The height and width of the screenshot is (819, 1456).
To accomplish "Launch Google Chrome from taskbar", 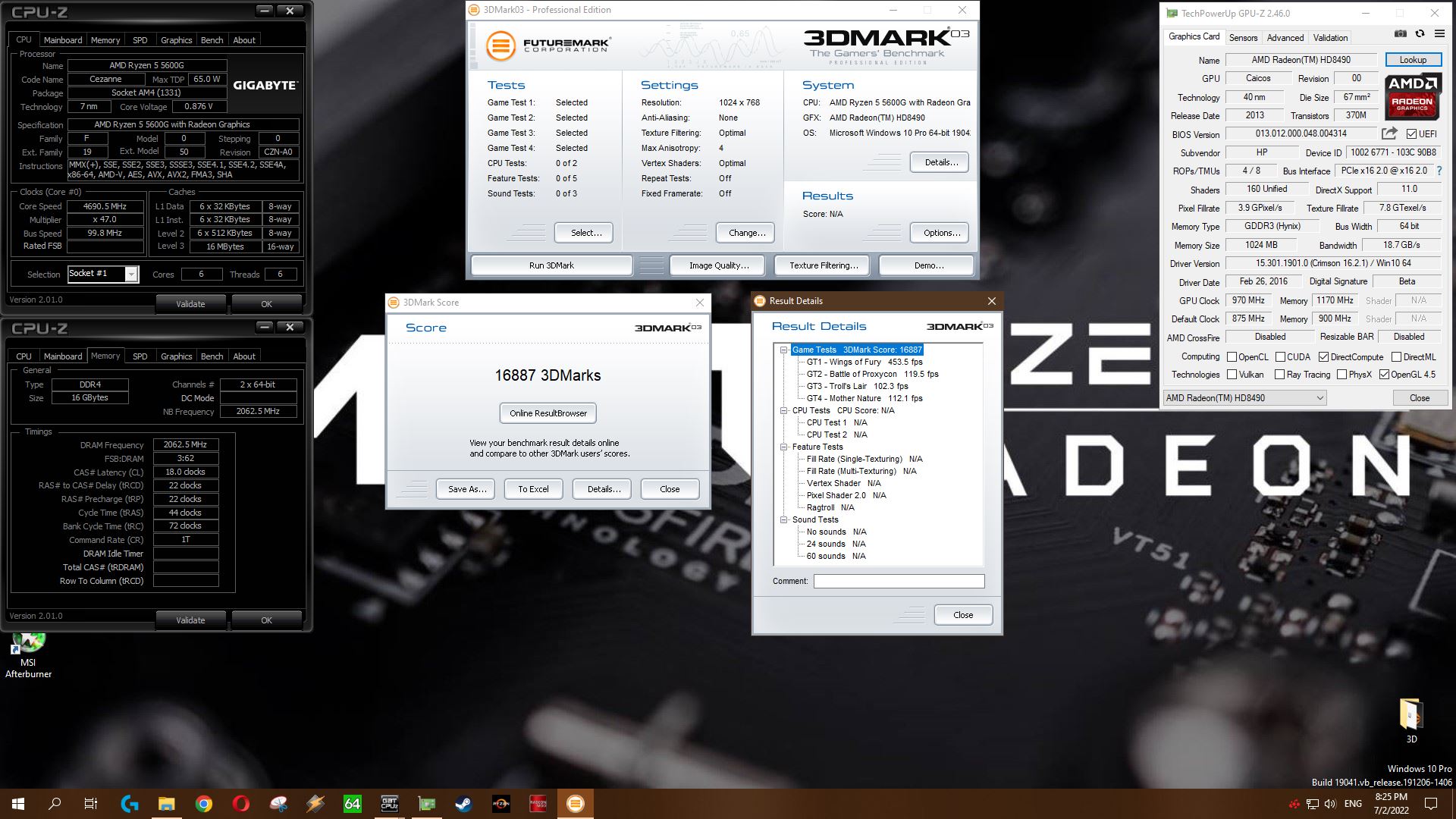I will [204, 804].
